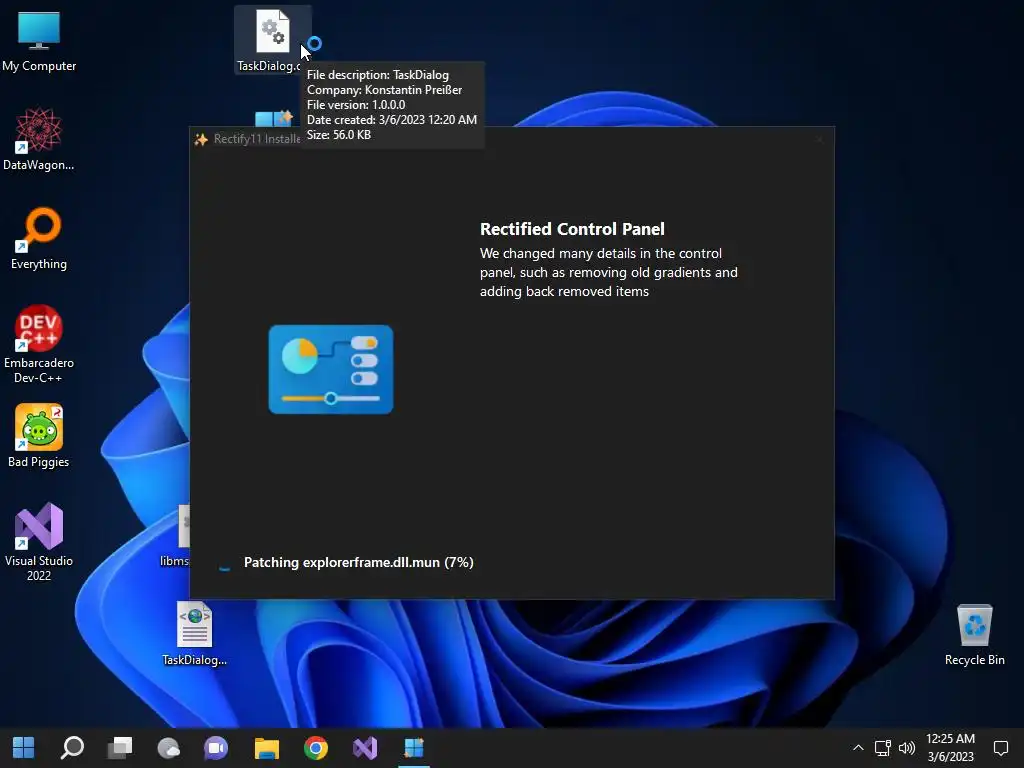Click the loading spinner beside Patching text
This screenshot has height=768, width=1024.
(224, 563)
